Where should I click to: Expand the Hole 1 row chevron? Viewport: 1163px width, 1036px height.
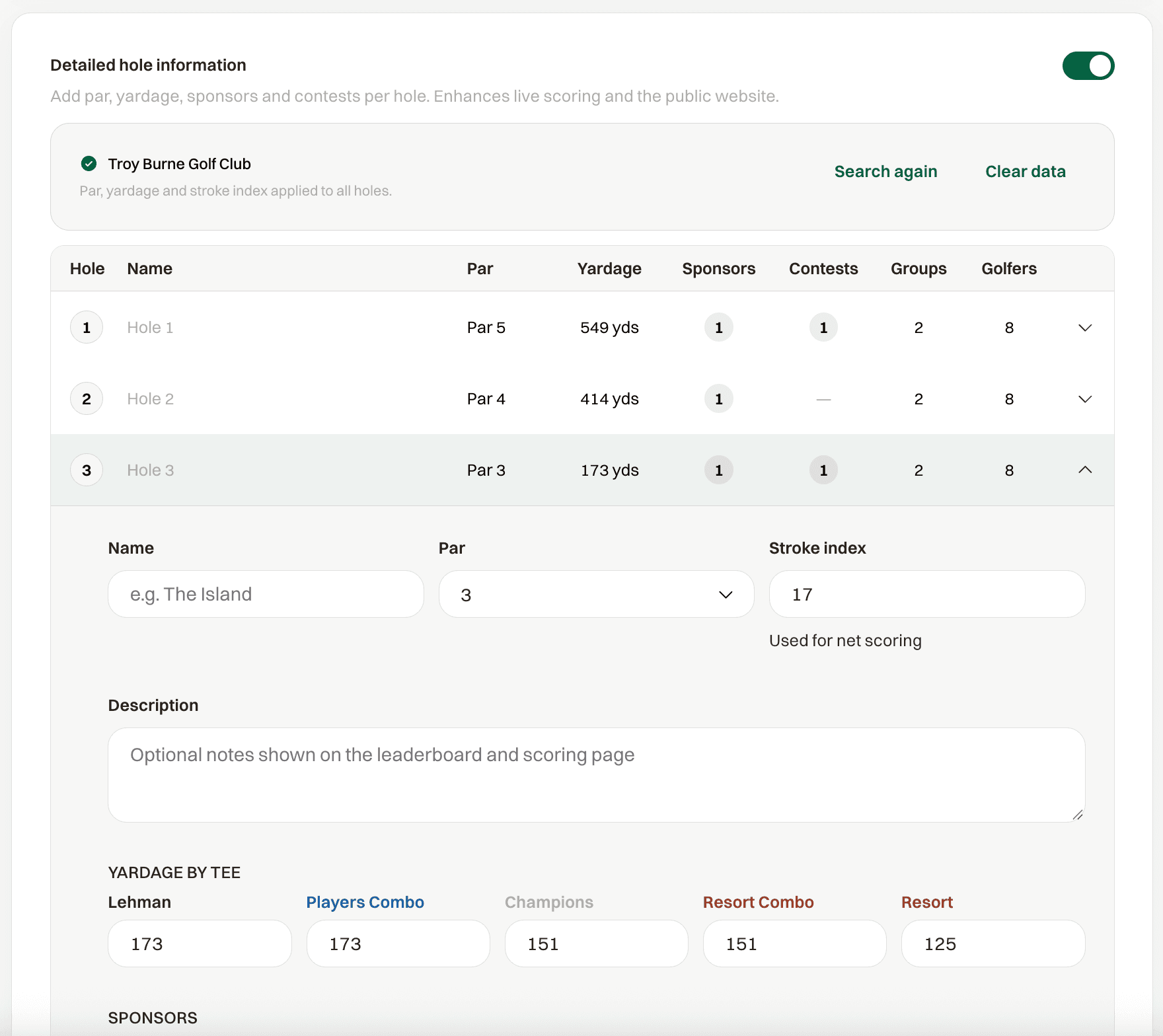pyautogui.click(x=1084, y=328)
